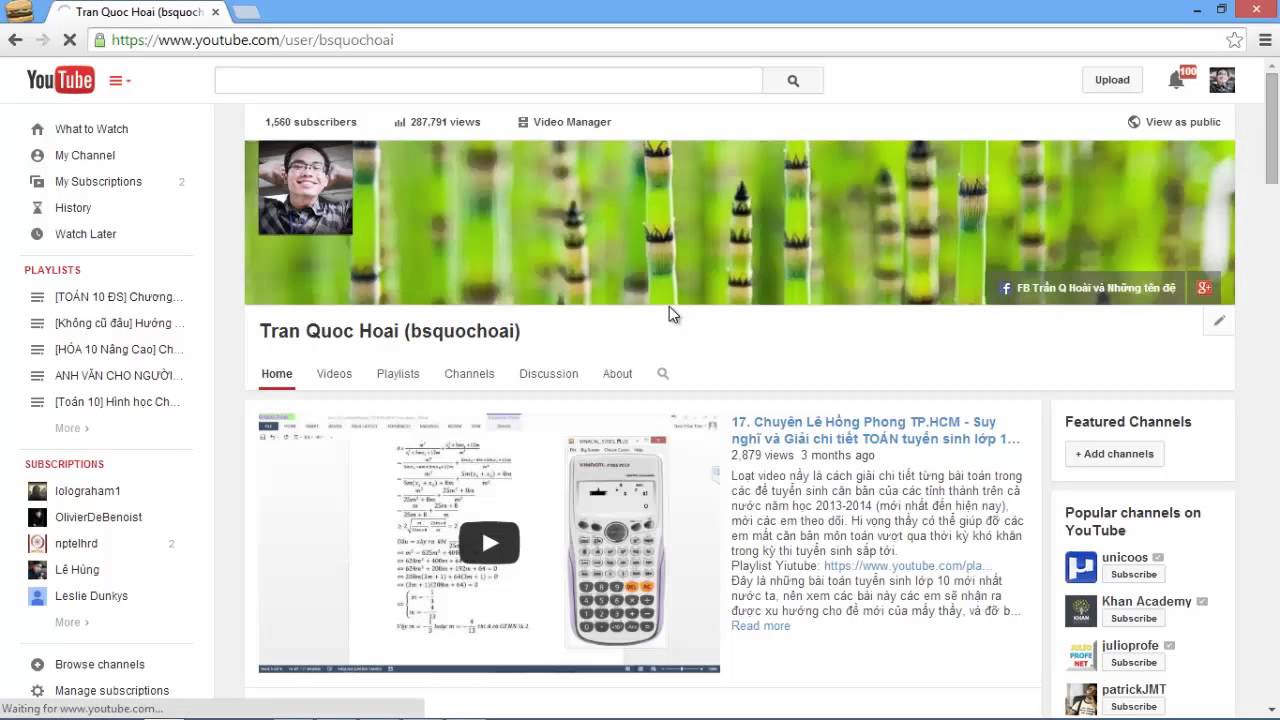Screen dimensions: 1280x720
Task: Open Video Manager
Action: pos(564,122)
